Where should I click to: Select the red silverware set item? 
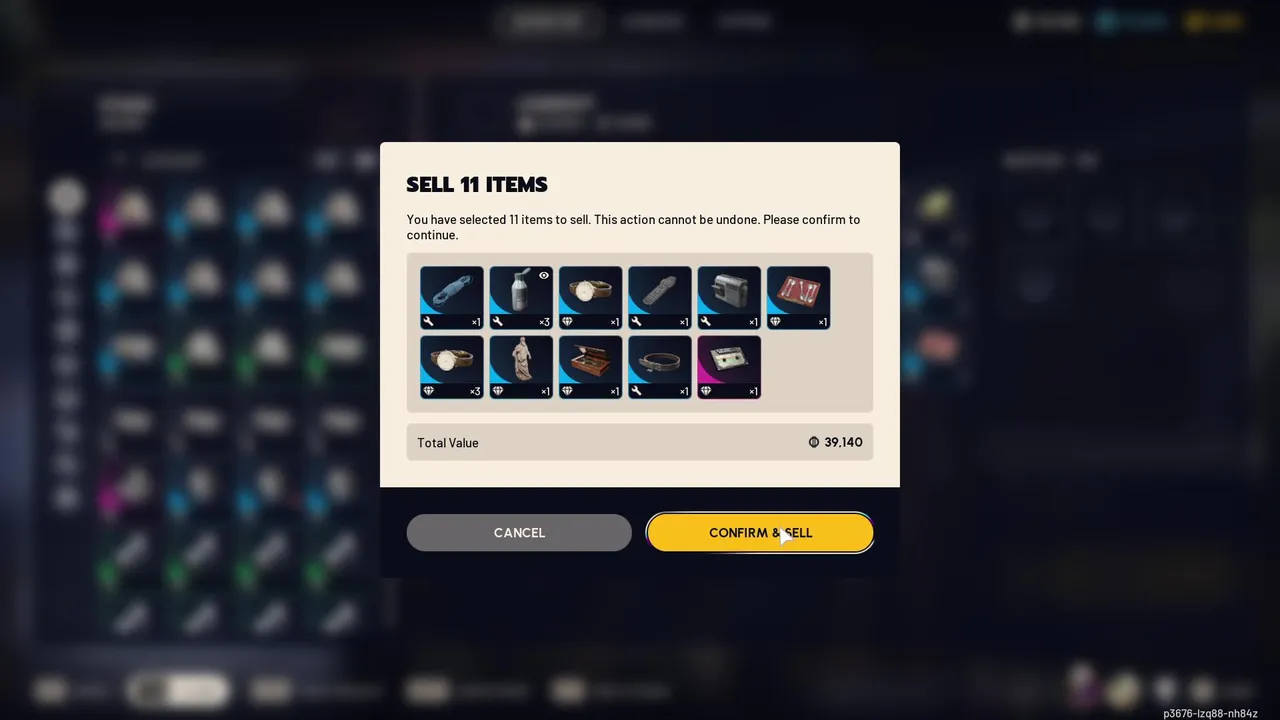click(x=798, y=297)
